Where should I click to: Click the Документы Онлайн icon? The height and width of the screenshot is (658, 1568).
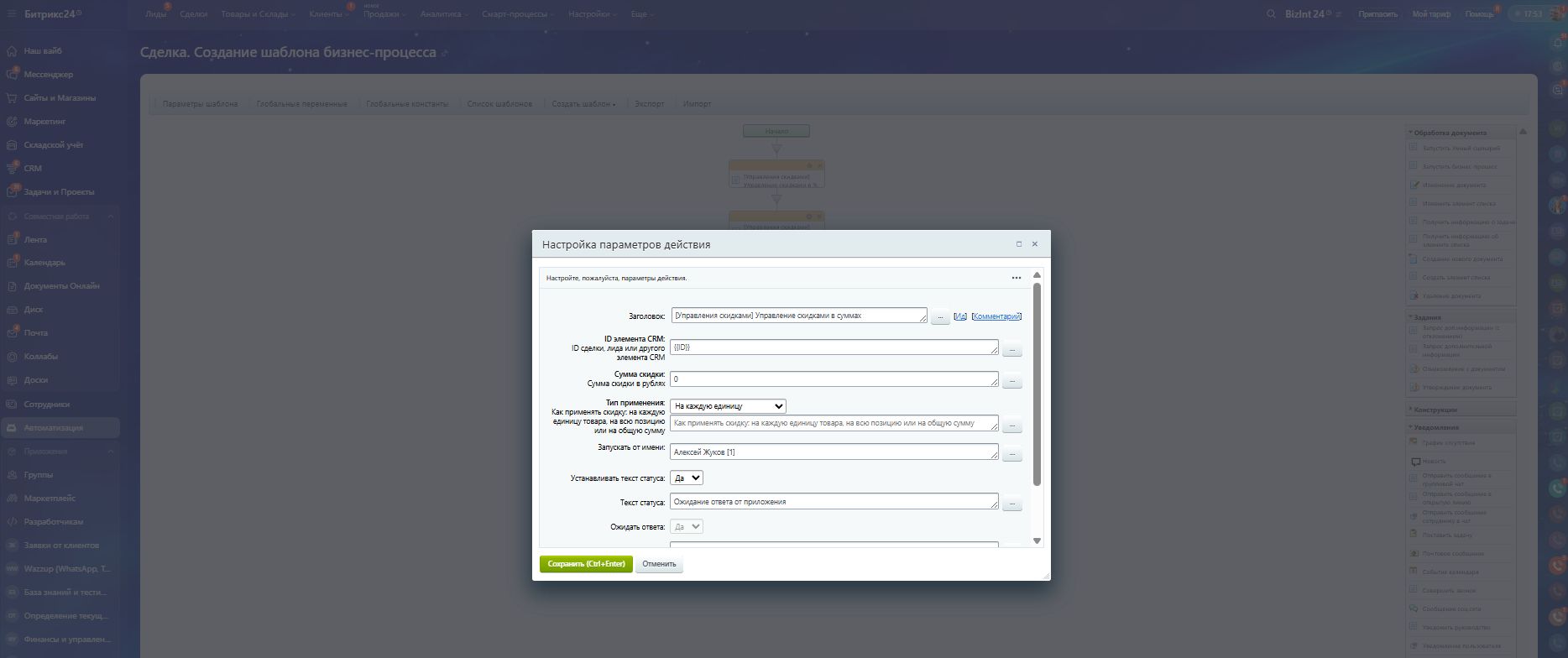(x=12, y=286)
